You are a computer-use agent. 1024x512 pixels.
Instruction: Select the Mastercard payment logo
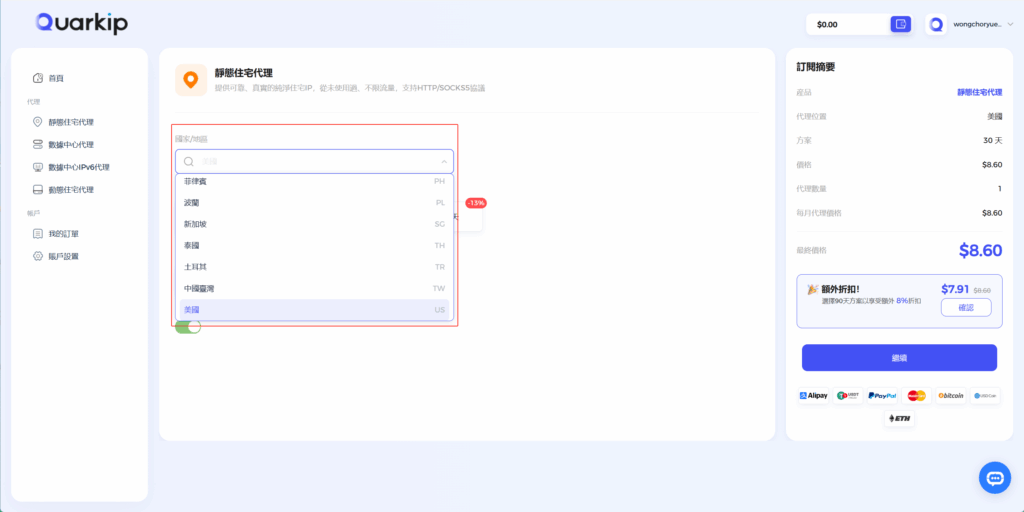pos(917,396)
